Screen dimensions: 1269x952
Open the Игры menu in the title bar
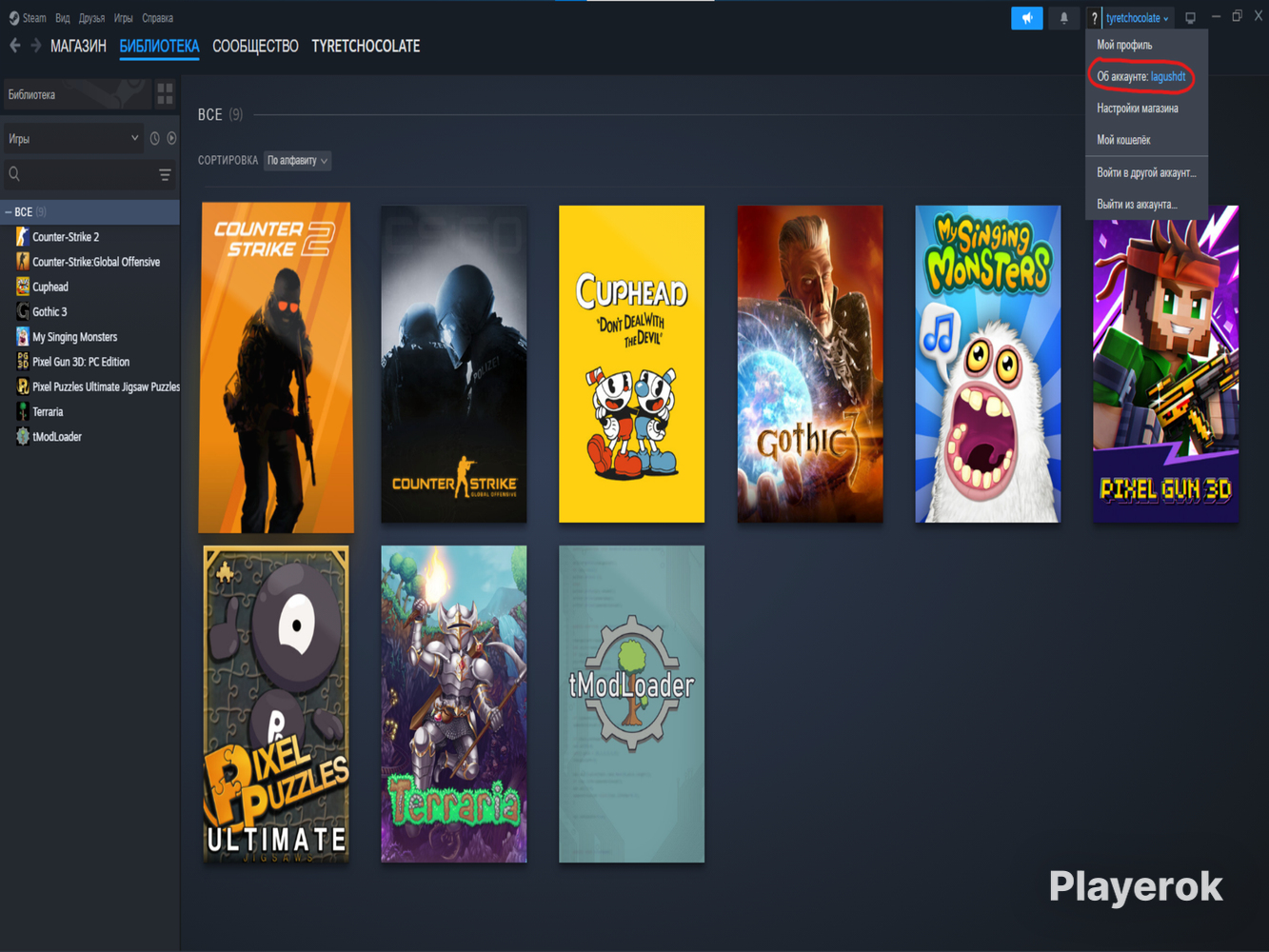pos(124,18)
